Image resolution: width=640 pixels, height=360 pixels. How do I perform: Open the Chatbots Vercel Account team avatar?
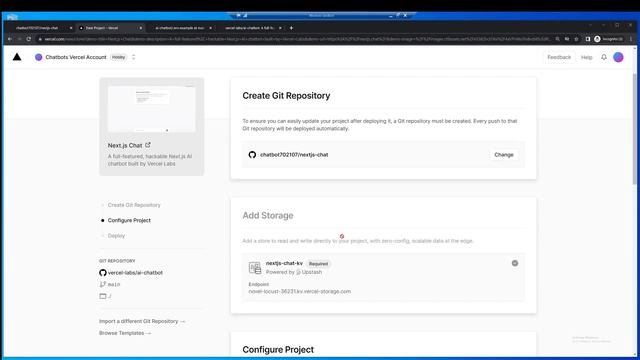[38, 57]
